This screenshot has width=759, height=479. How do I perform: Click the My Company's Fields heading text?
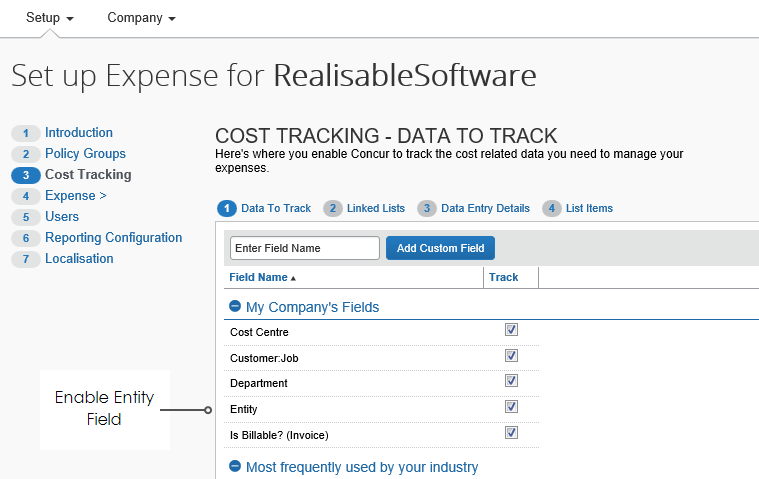(x=312, y=307)
